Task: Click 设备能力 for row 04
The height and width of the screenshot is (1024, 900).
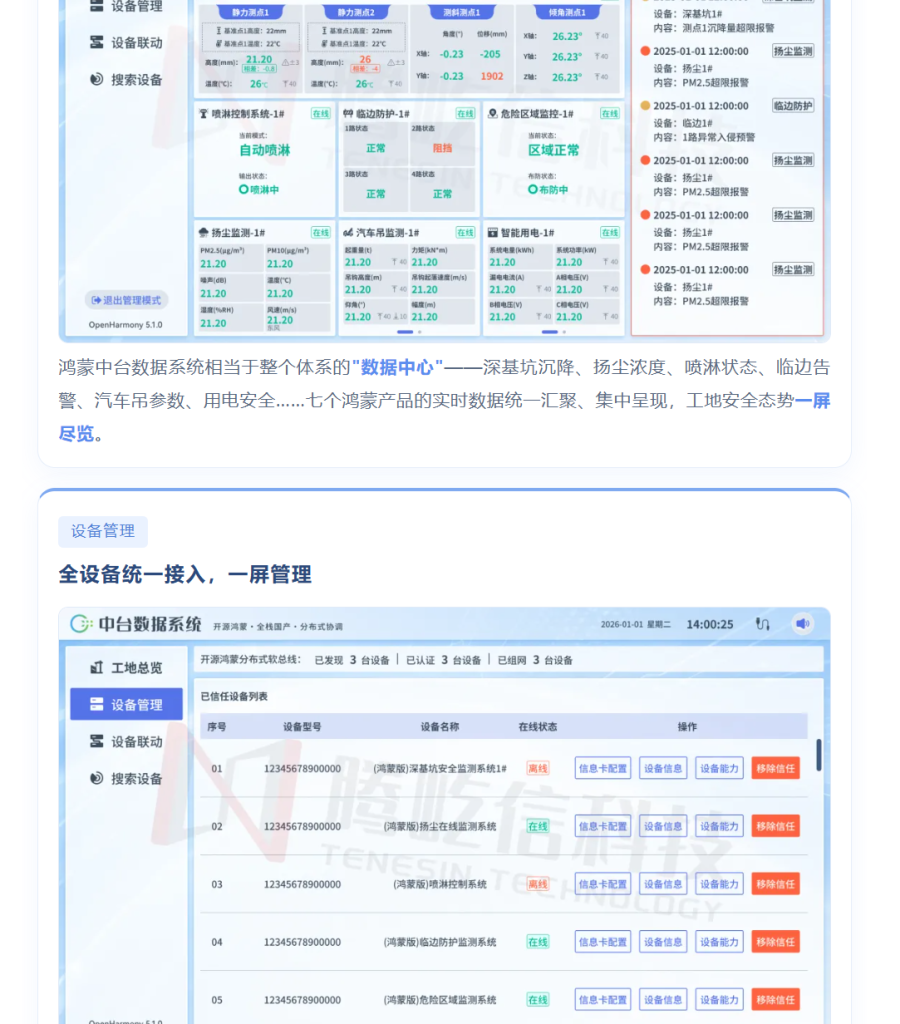Action: 719,942
